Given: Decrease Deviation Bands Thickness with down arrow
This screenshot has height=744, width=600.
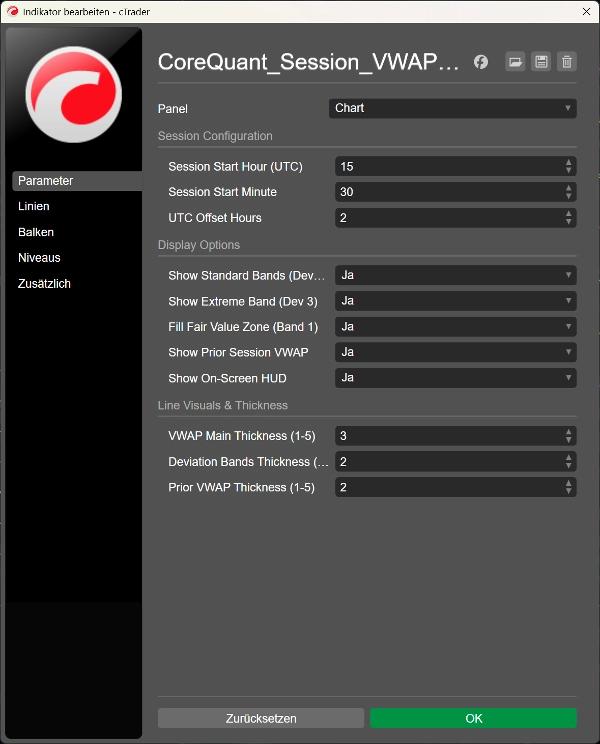Looking at the screenshot, I should 568,465.
